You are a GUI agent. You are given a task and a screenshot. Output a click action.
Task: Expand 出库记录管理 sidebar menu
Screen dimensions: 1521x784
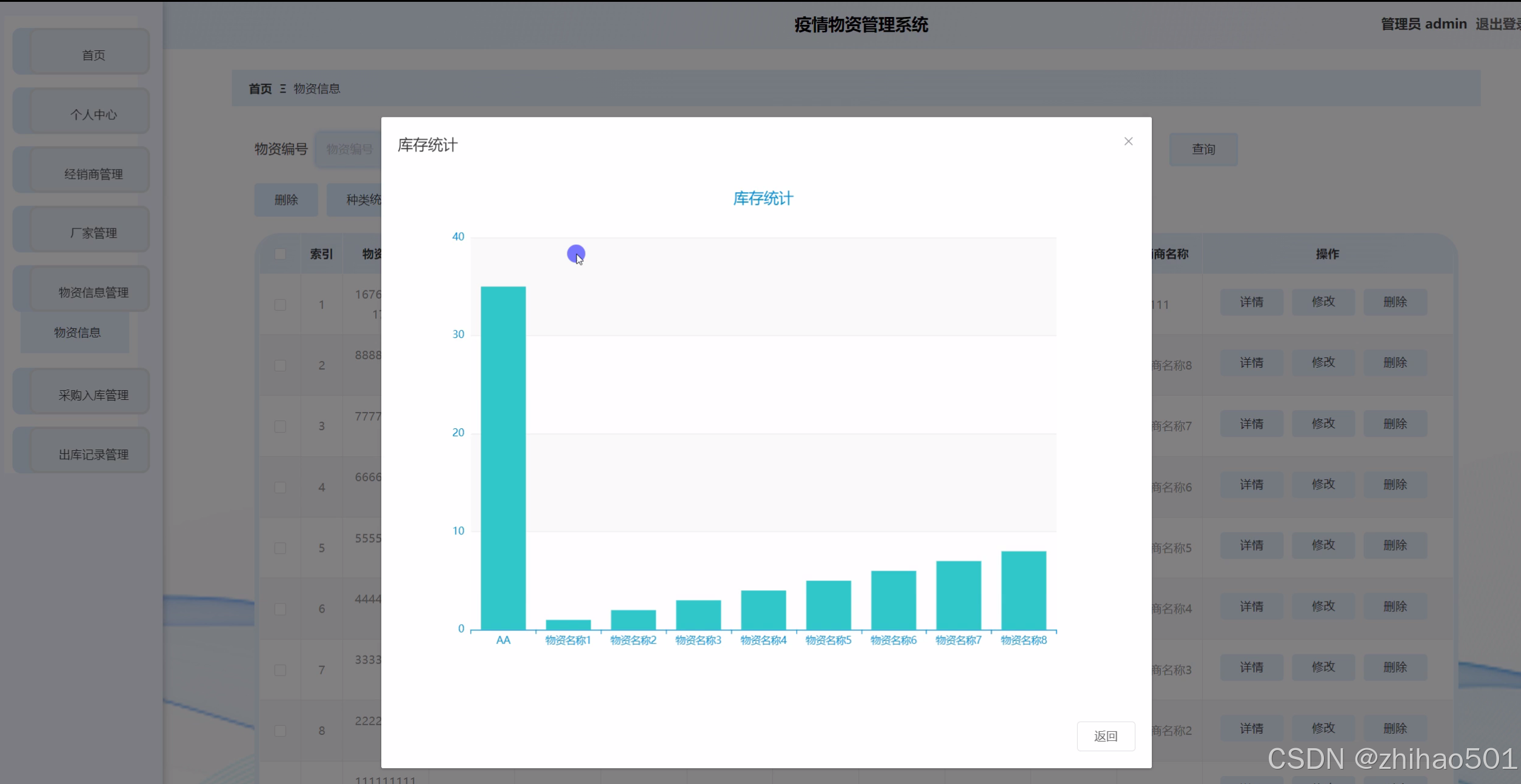(93, 454)
